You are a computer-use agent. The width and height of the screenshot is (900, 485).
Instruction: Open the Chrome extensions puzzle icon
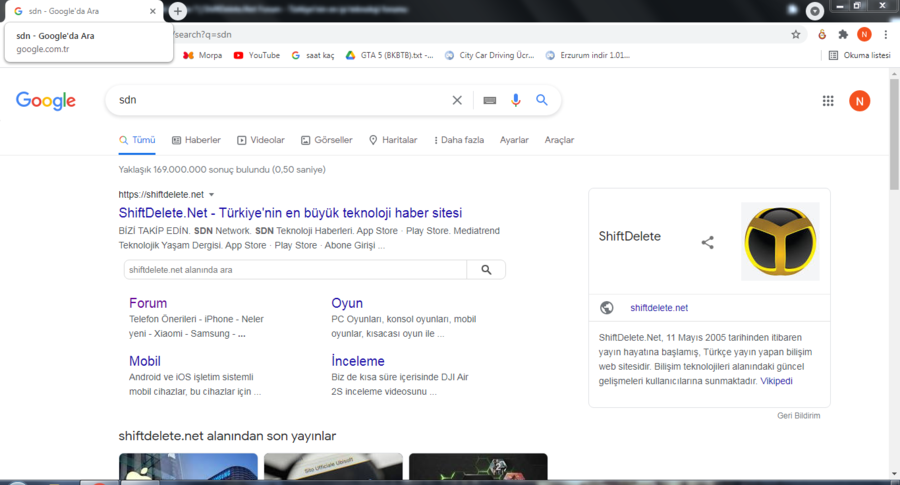843,34
